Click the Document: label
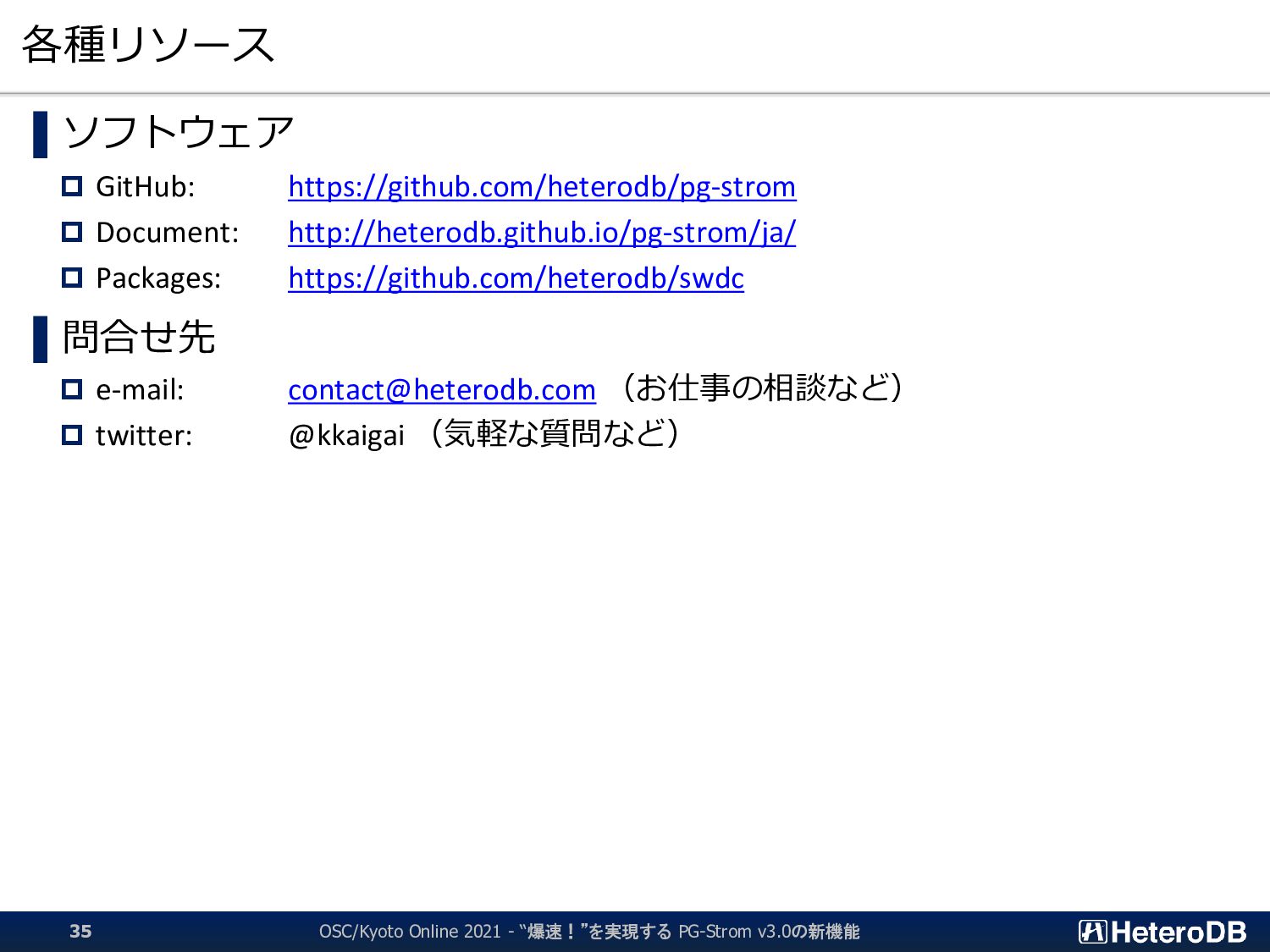Screen dimensions: 1270x952 point(168,233)
